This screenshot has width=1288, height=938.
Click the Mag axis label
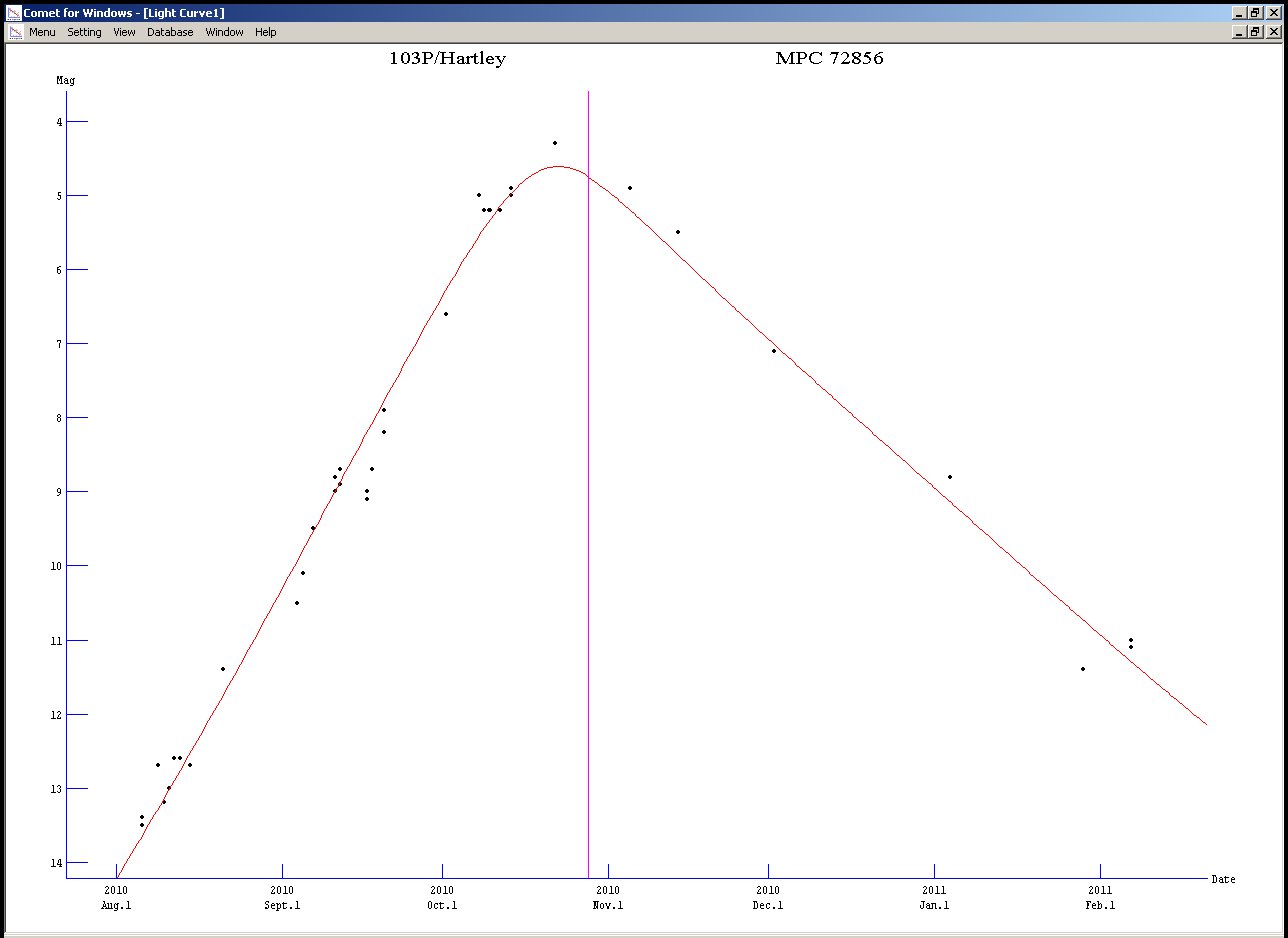click(x=65, y=80)
